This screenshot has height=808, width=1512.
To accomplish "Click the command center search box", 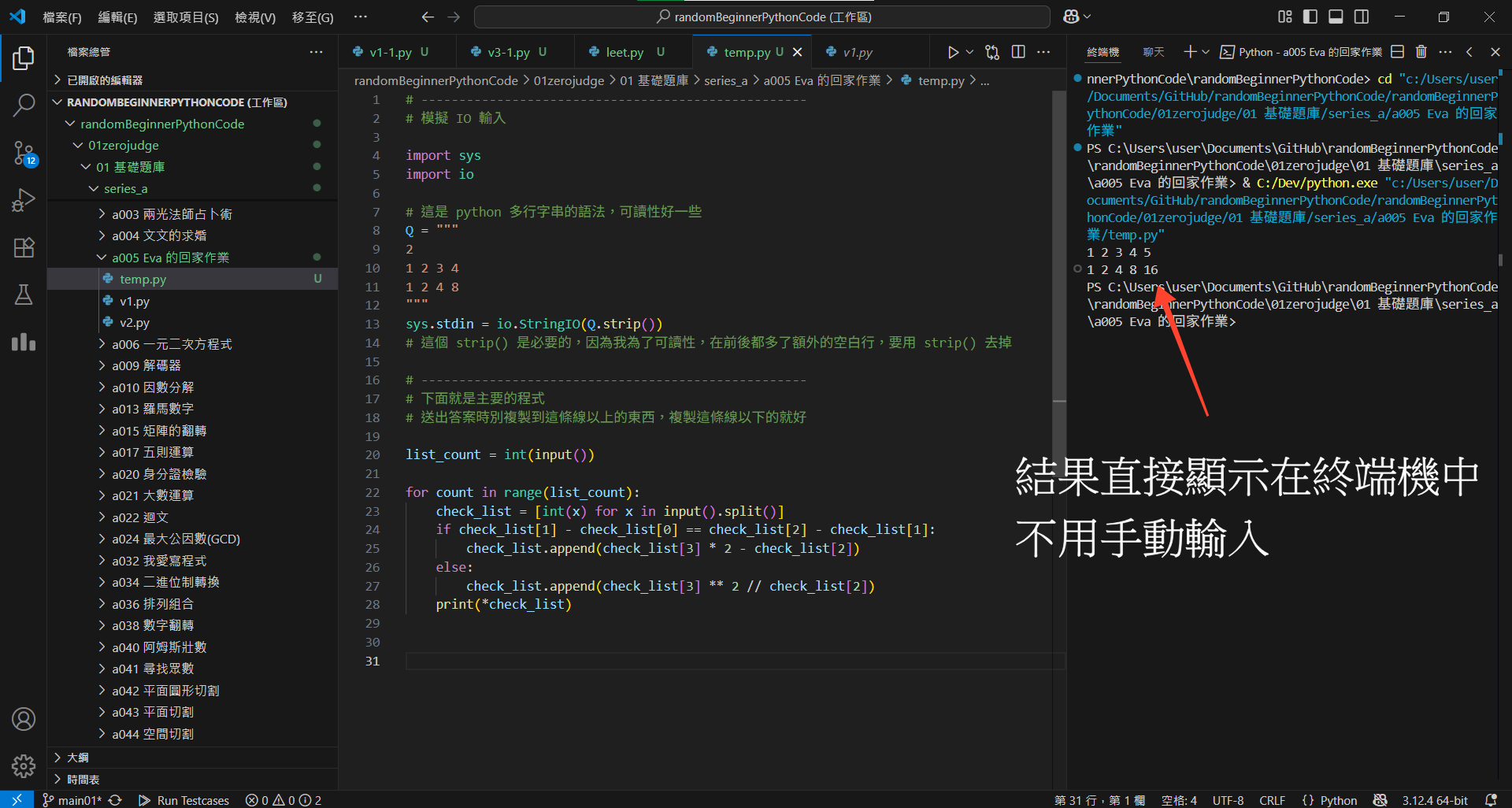I will point(762,17).
